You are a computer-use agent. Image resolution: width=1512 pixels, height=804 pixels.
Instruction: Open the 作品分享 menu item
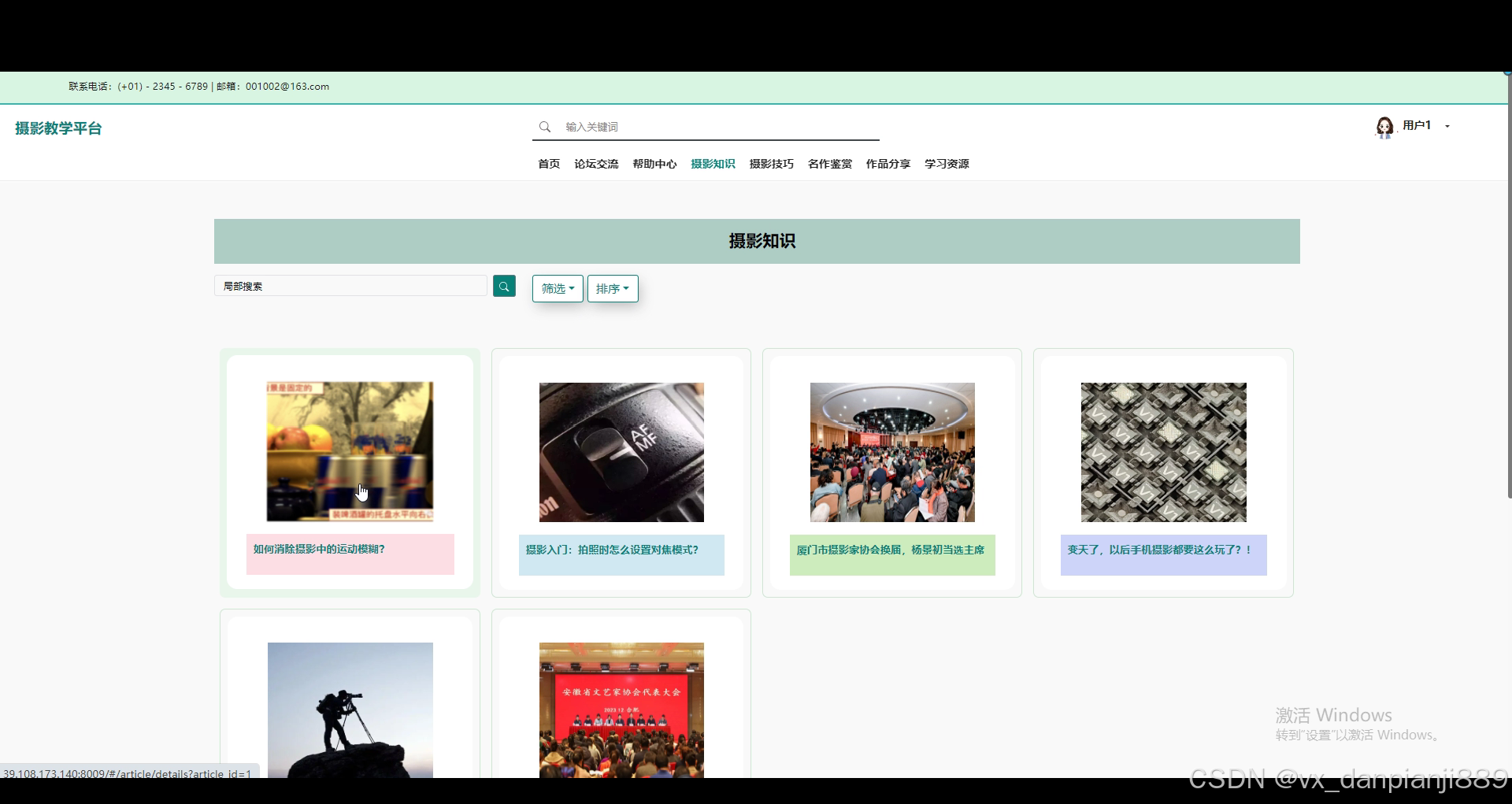click(x=888, y=164)
